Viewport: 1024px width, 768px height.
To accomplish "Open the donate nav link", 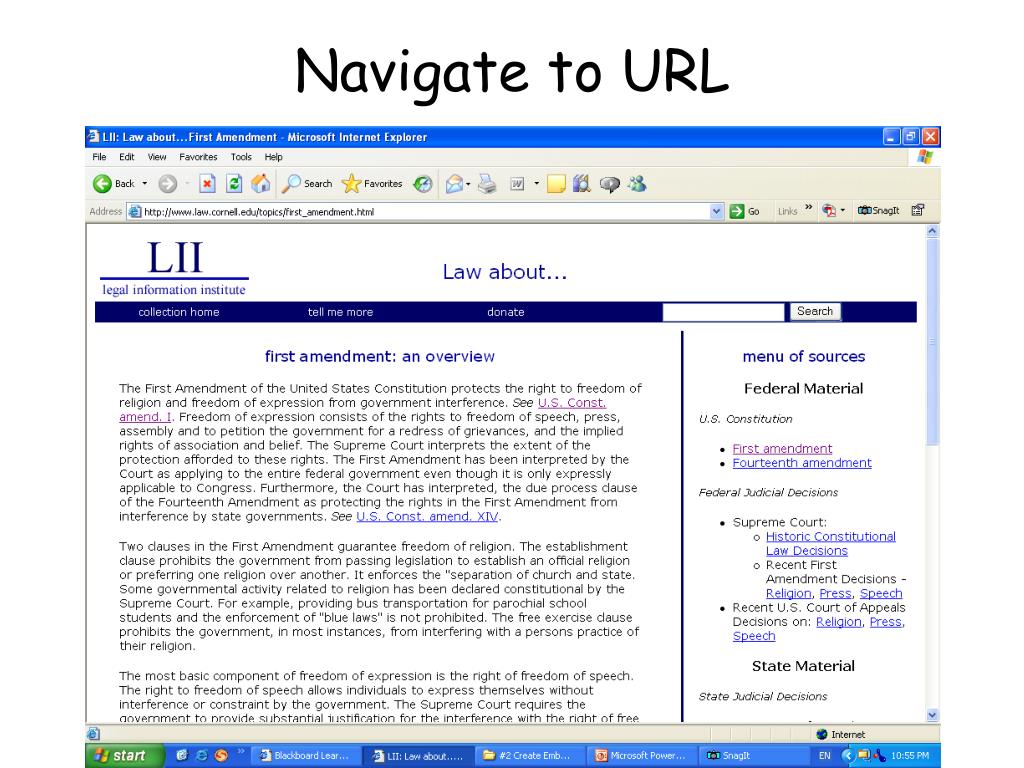I will (505, 312).
